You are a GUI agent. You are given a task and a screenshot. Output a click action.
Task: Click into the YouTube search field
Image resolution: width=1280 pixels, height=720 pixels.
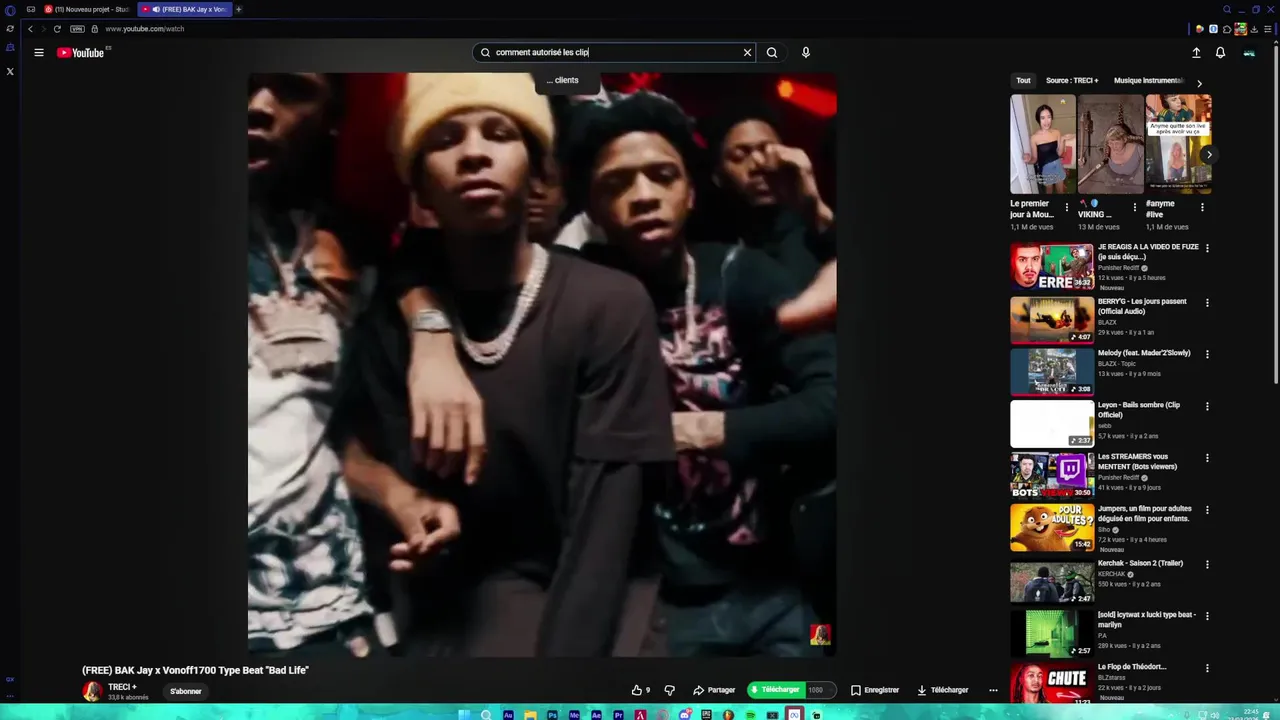615,53
